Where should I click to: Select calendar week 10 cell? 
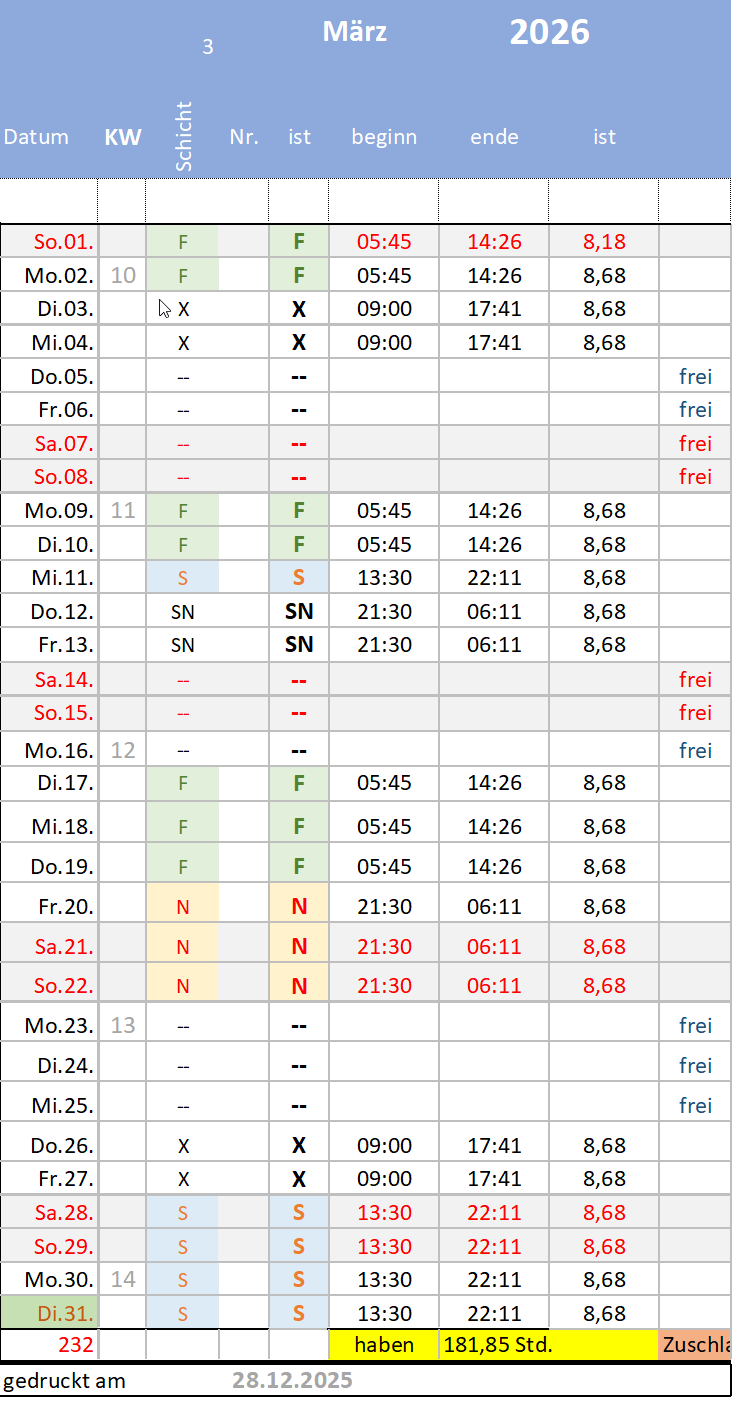pyautogui.click(x=123, y=275)
